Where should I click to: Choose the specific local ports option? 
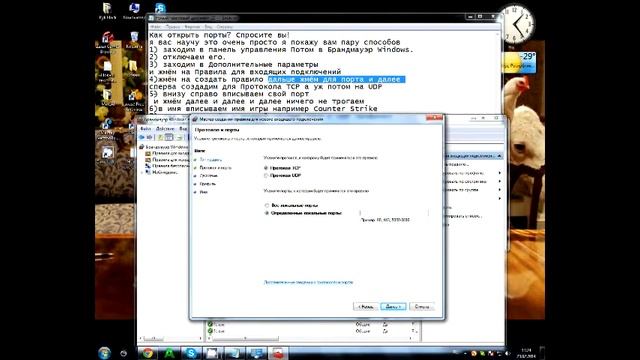[267, 213]
